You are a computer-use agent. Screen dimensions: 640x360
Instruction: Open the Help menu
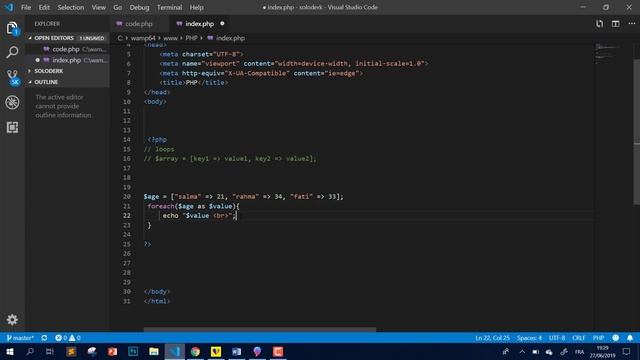(x=196, y=7)
